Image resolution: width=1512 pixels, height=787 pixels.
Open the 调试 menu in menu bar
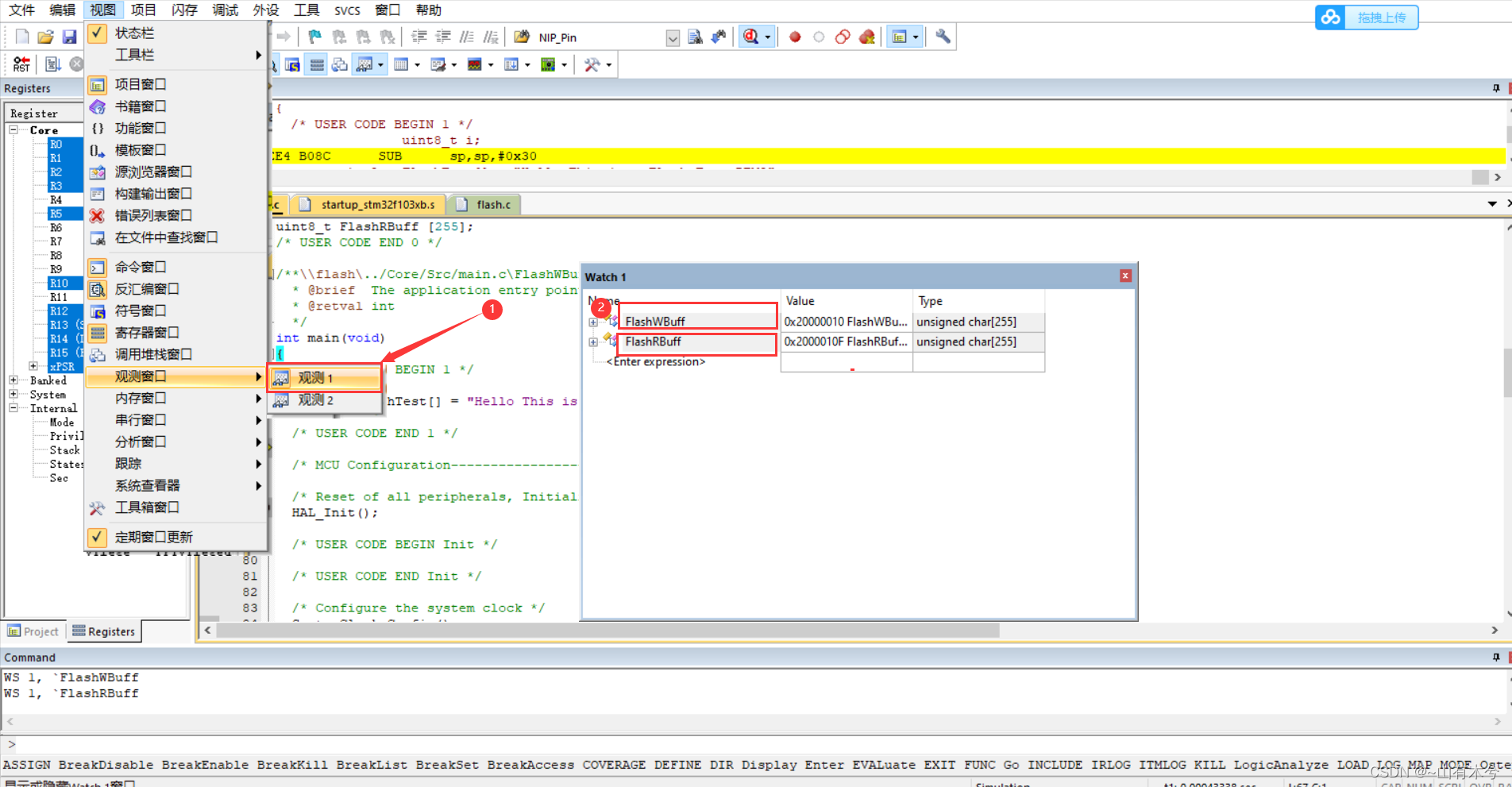(225, 10)
